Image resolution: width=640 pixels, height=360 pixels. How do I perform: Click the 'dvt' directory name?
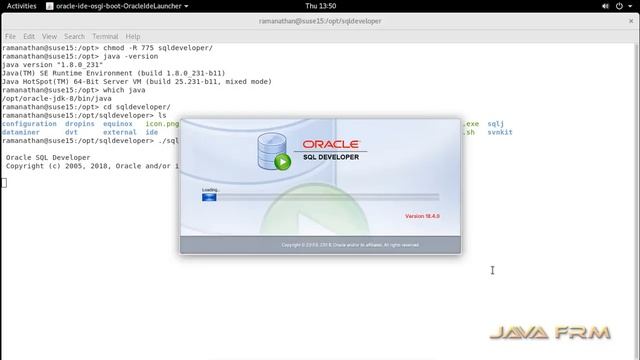coord(71,132)
